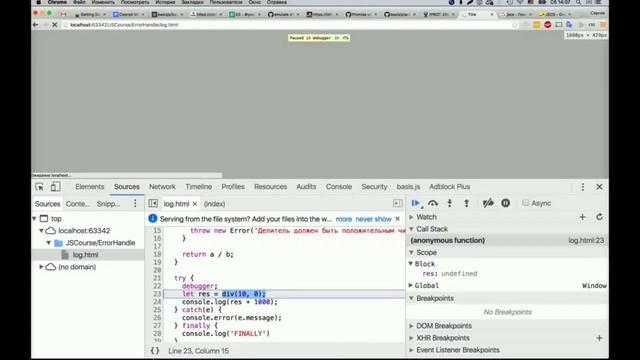Enable the Async checkbox

(x=526, y=203)
